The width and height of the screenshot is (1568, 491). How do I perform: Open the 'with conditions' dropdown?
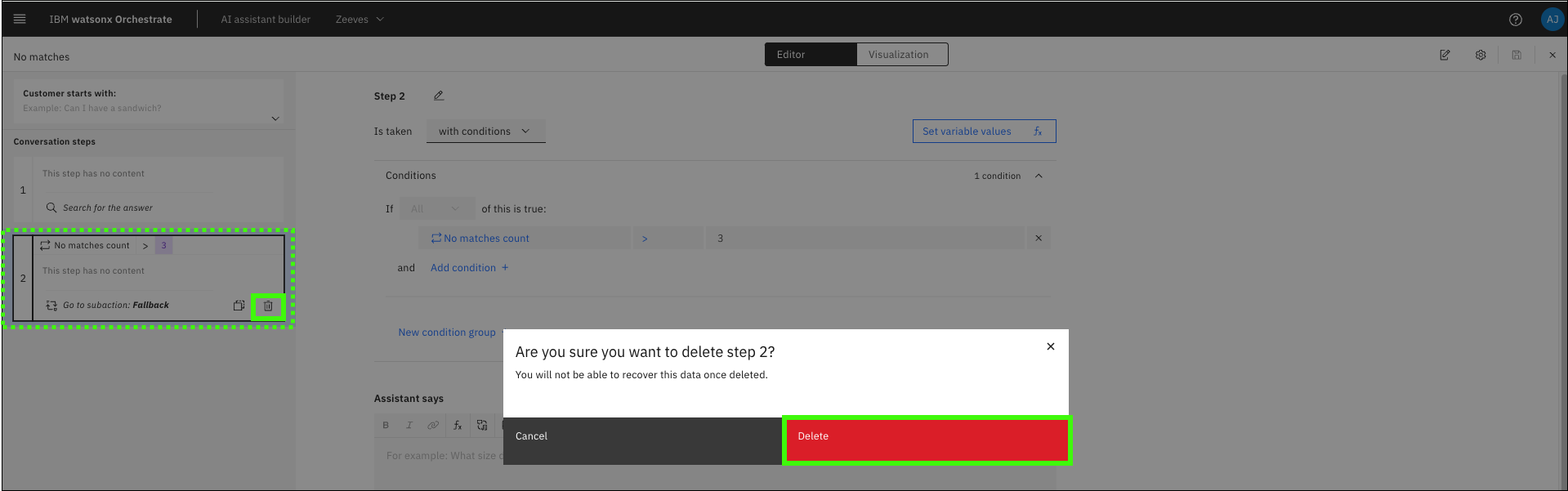tap(485, 132)
